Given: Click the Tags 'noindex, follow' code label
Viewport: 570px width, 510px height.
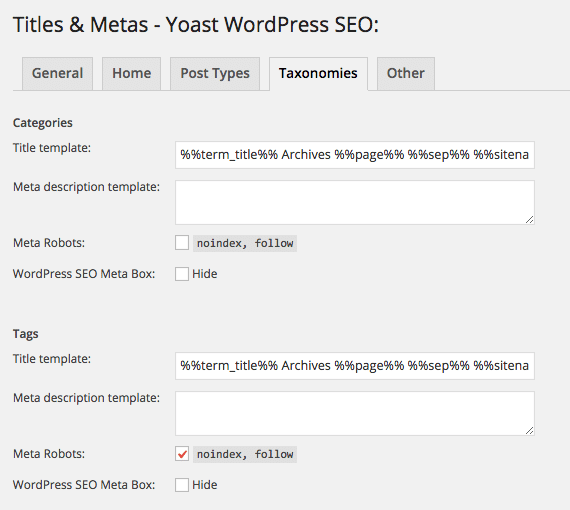Looking at the screenshot, I should [245, 454].
